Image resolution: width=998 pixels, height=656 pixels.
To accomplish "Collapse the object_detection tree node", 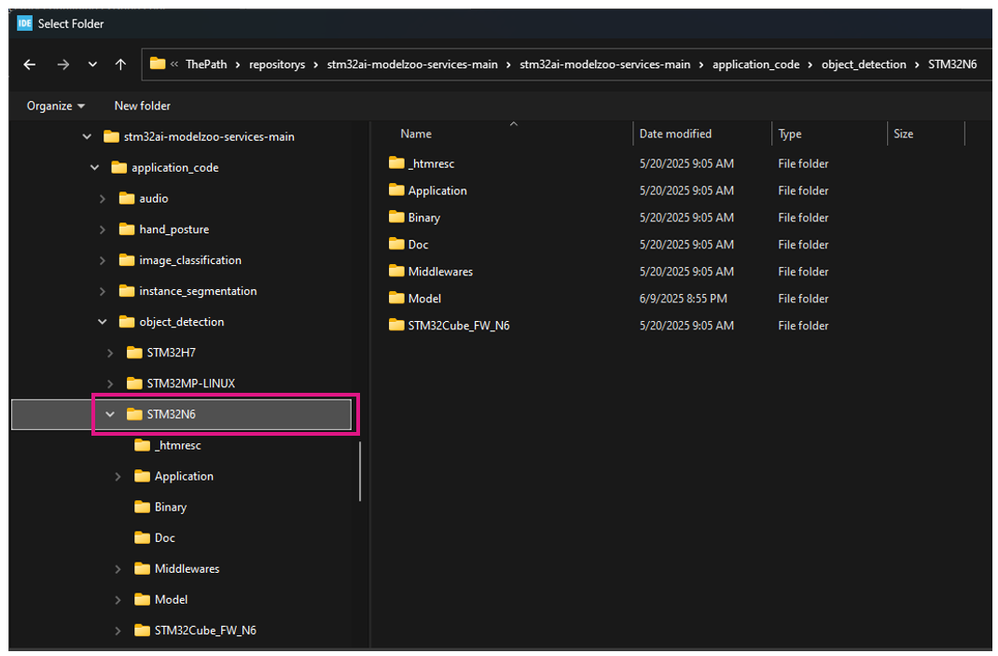I will (x=102, y=322).
